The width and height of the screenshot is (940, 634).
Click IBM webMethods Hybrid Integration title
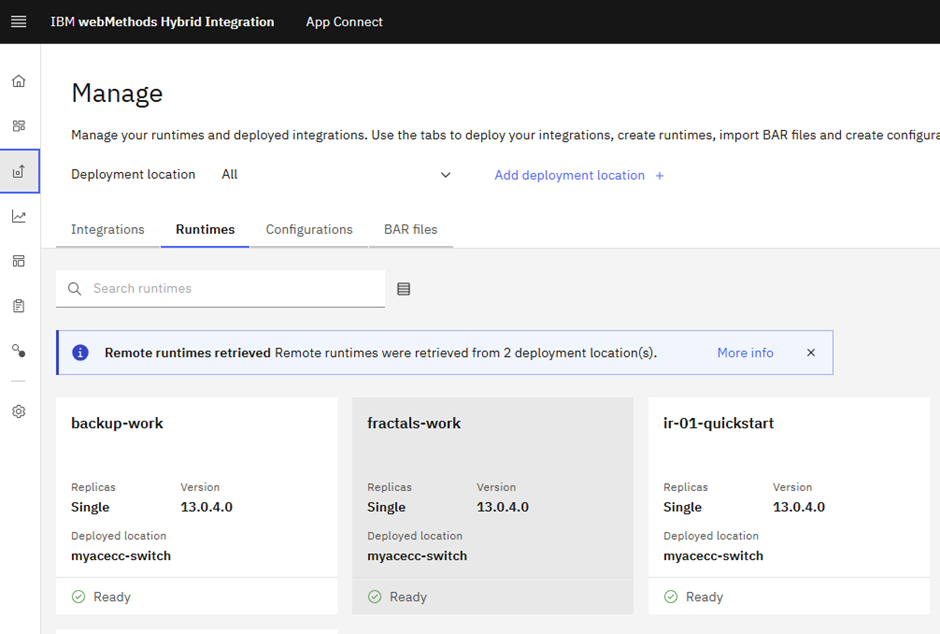click(x=162, y=22)
